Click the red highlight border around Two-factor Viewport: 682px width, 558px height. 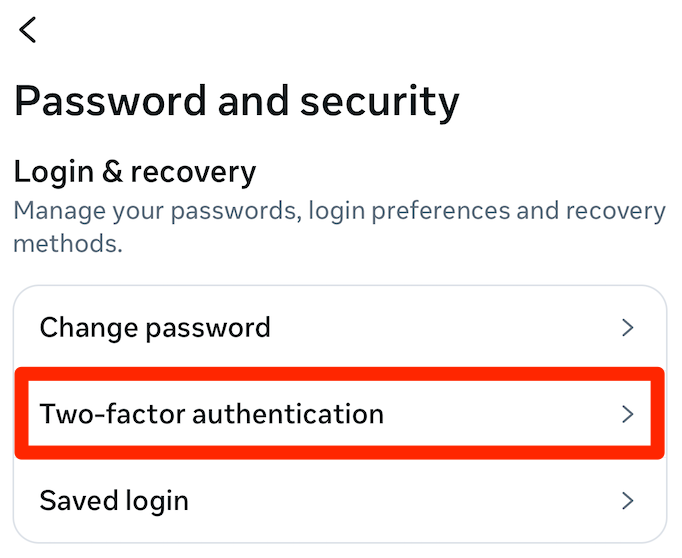click(340, 373)
